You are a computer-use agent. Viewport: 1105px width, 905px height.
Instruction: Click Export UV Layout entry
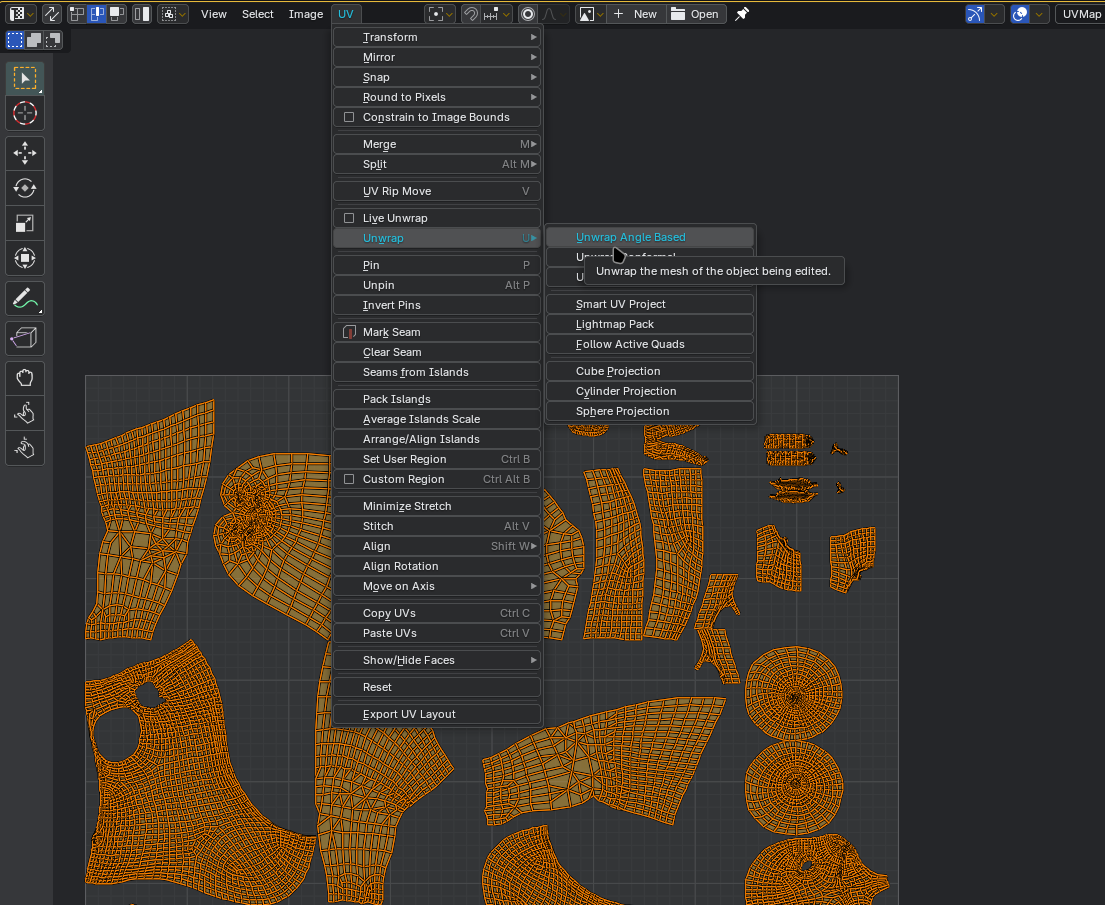[x=437, y=714]
